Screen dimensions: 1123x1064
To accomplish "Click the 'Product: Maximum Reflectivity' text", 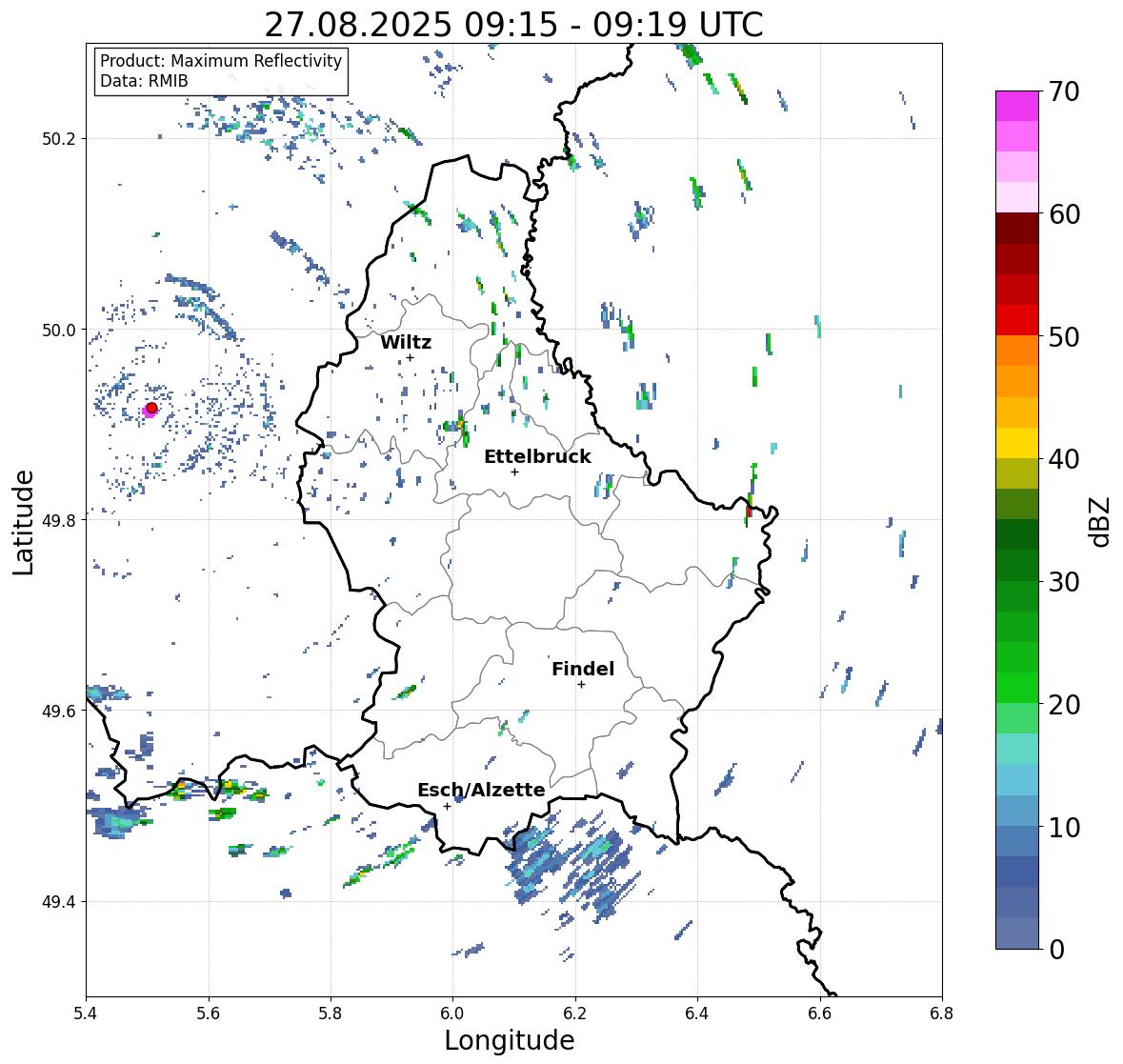I will coord(221,61).
